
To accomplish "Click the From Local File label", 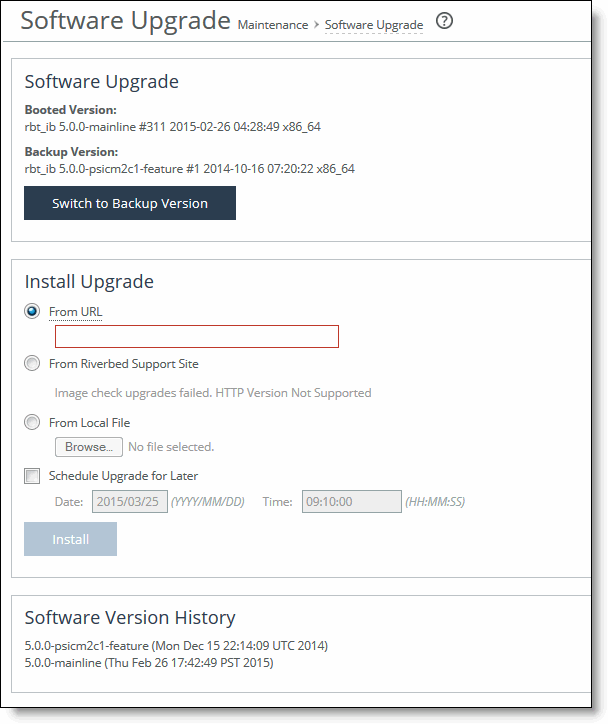I will (90, 422).
